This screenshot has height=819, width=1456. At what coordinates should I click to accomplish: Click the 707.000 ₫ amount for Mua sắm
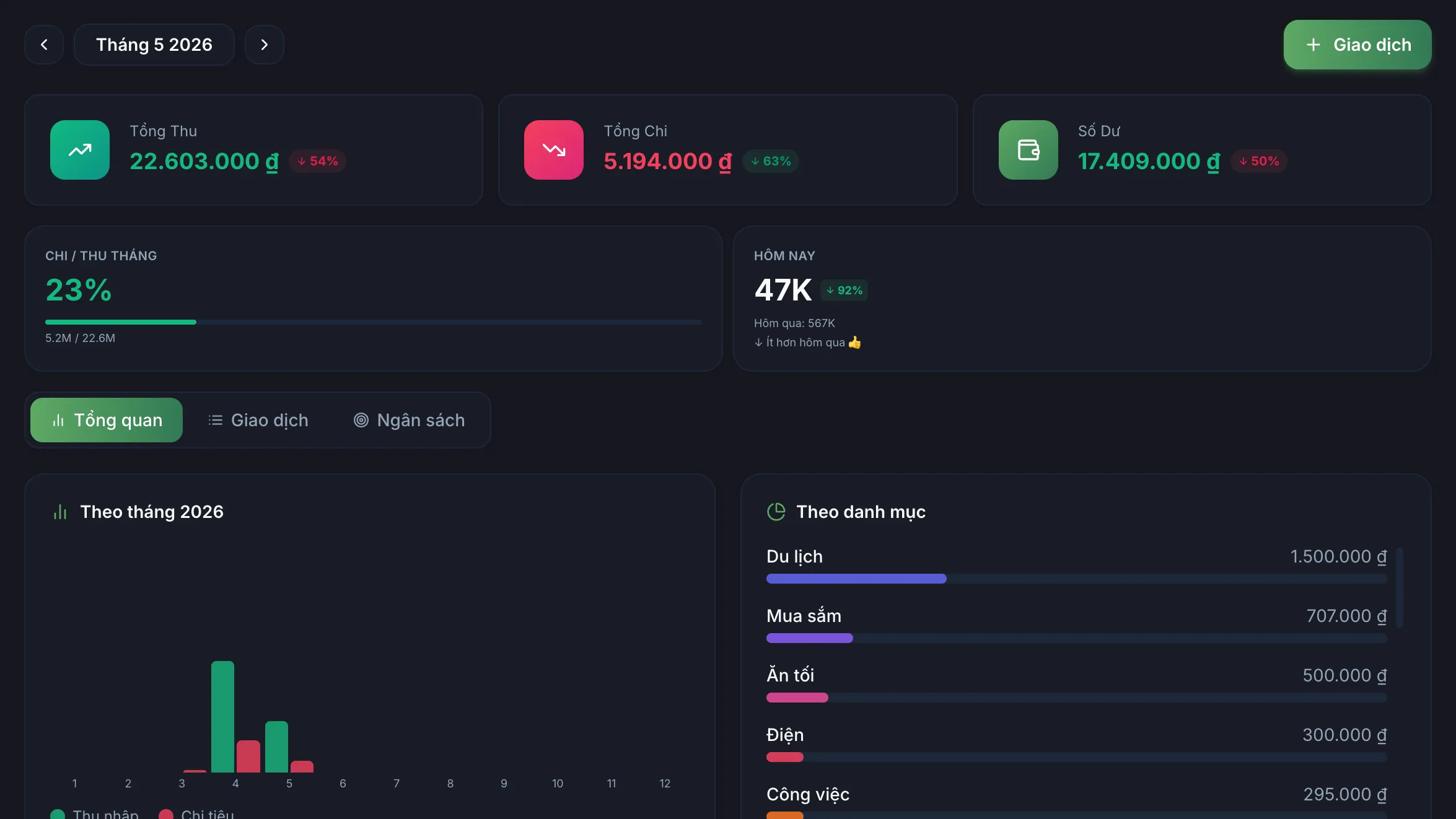1346,616
